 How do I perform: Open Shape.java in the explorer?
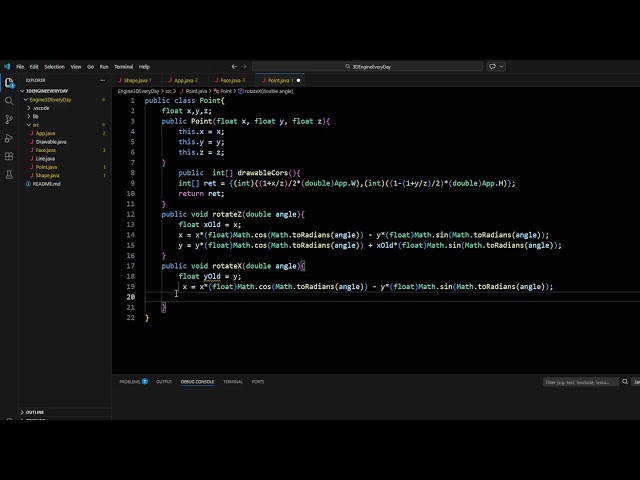point(47,176)
